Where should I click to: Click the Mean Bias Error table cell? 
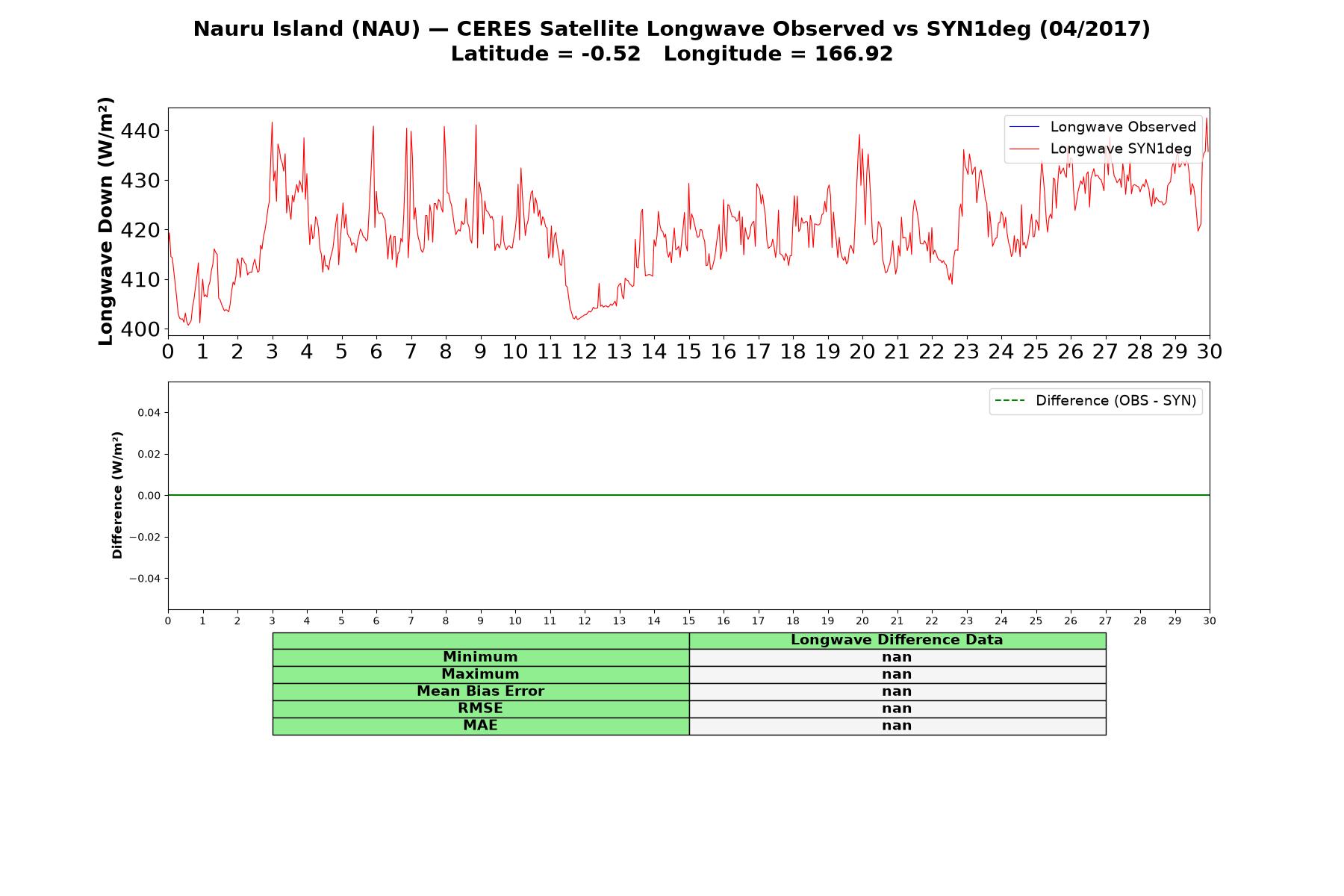(481, 691)
